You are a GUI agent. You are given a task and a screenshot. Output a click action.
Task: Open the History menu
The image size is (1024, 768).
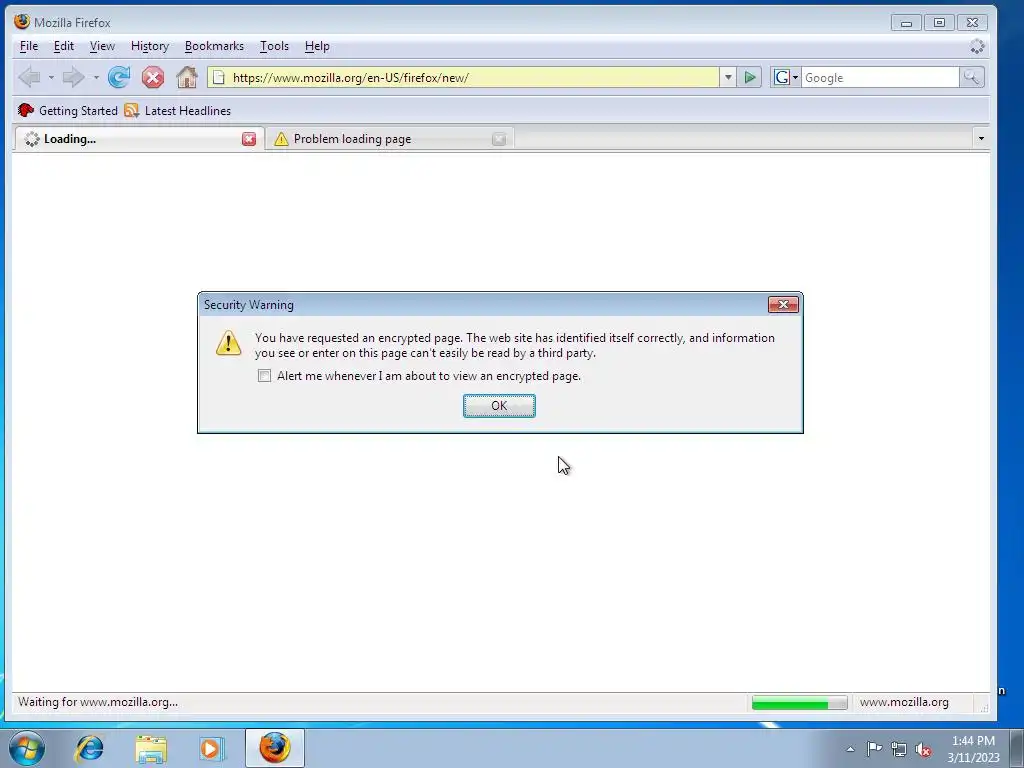[150, 46]
